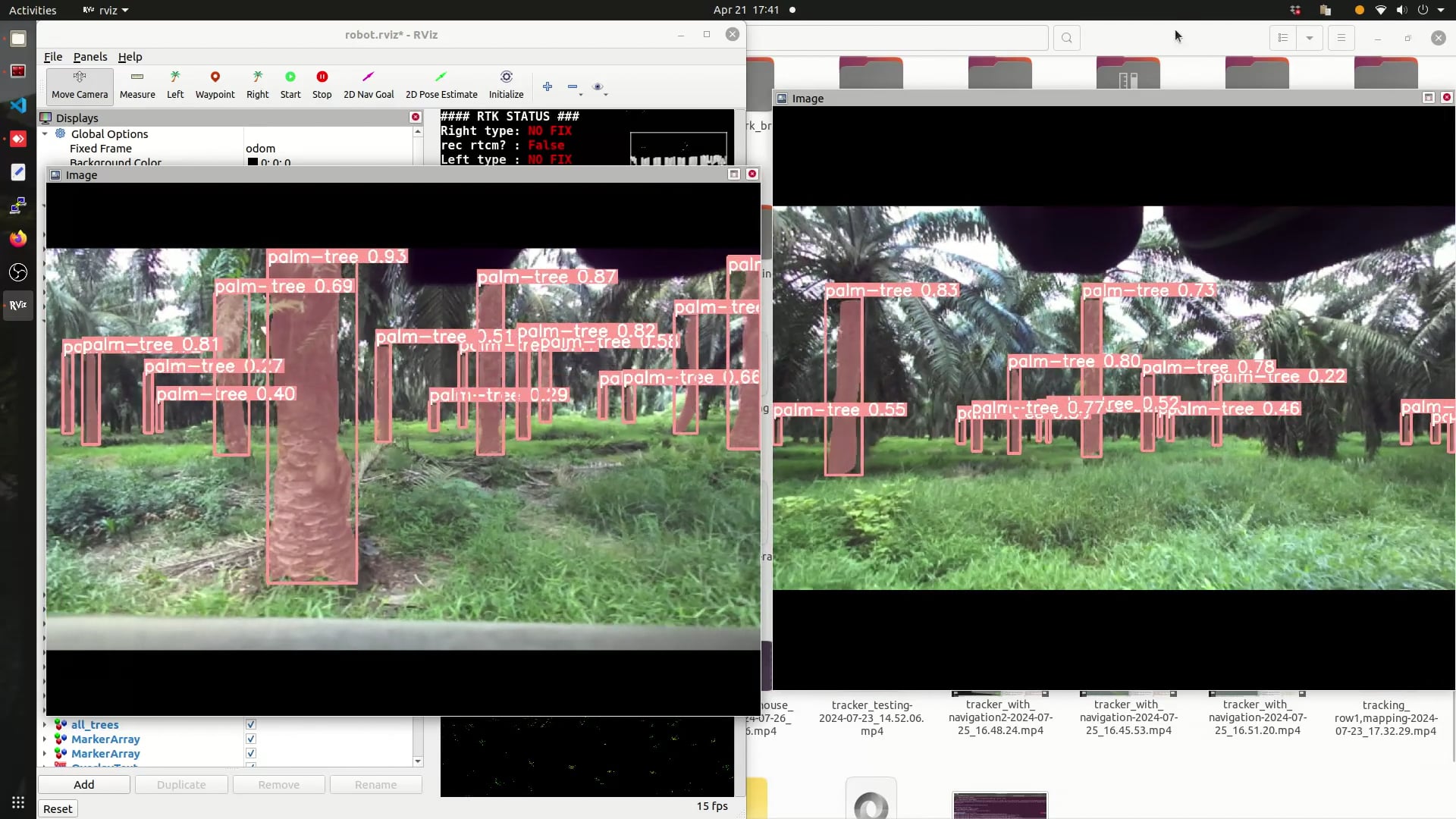Click the Background Color black swatch
Screen dimensions: 1456x819
[253, 162]
